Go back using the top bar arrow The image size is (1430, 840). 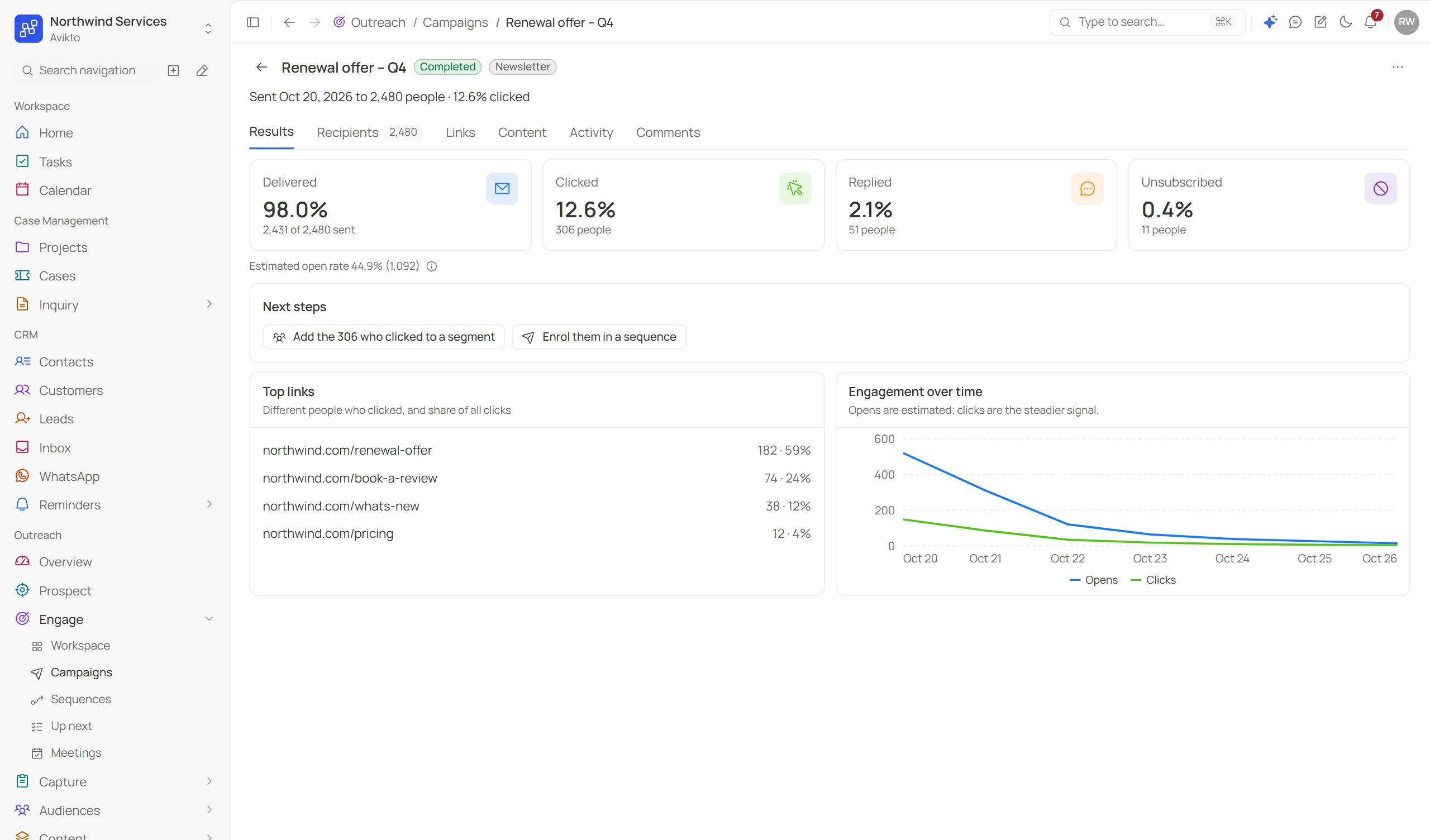tap(289, 22)
